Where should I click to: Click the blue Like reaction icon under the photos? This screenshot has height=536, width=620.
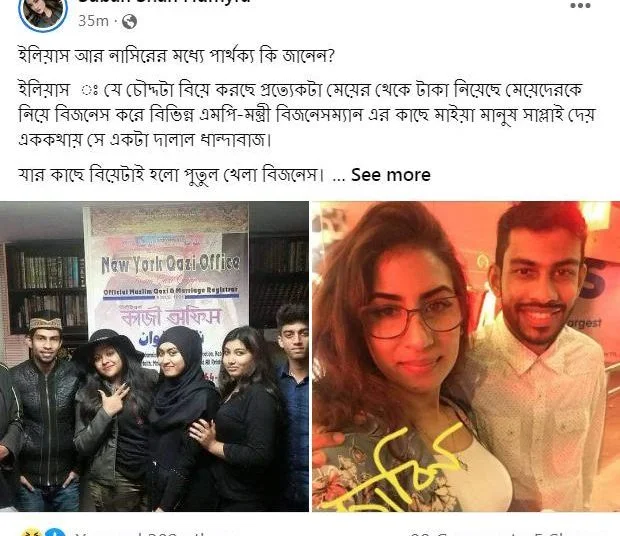55,533
